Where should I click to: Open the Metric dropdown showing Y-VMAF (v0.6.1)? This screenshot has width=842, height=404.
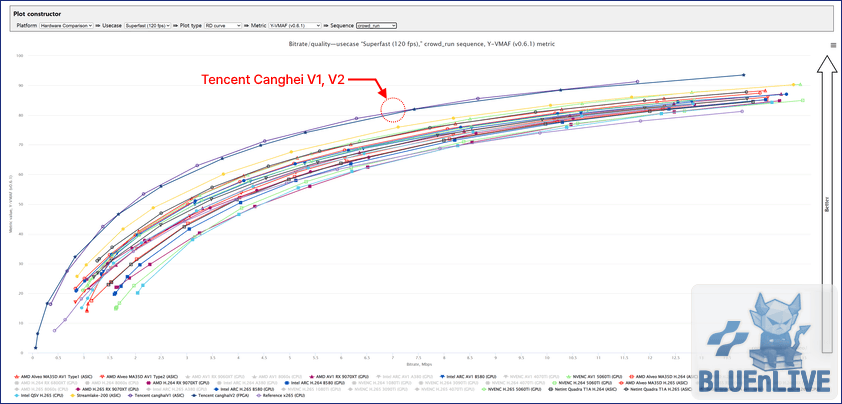[x=295, y=25]
